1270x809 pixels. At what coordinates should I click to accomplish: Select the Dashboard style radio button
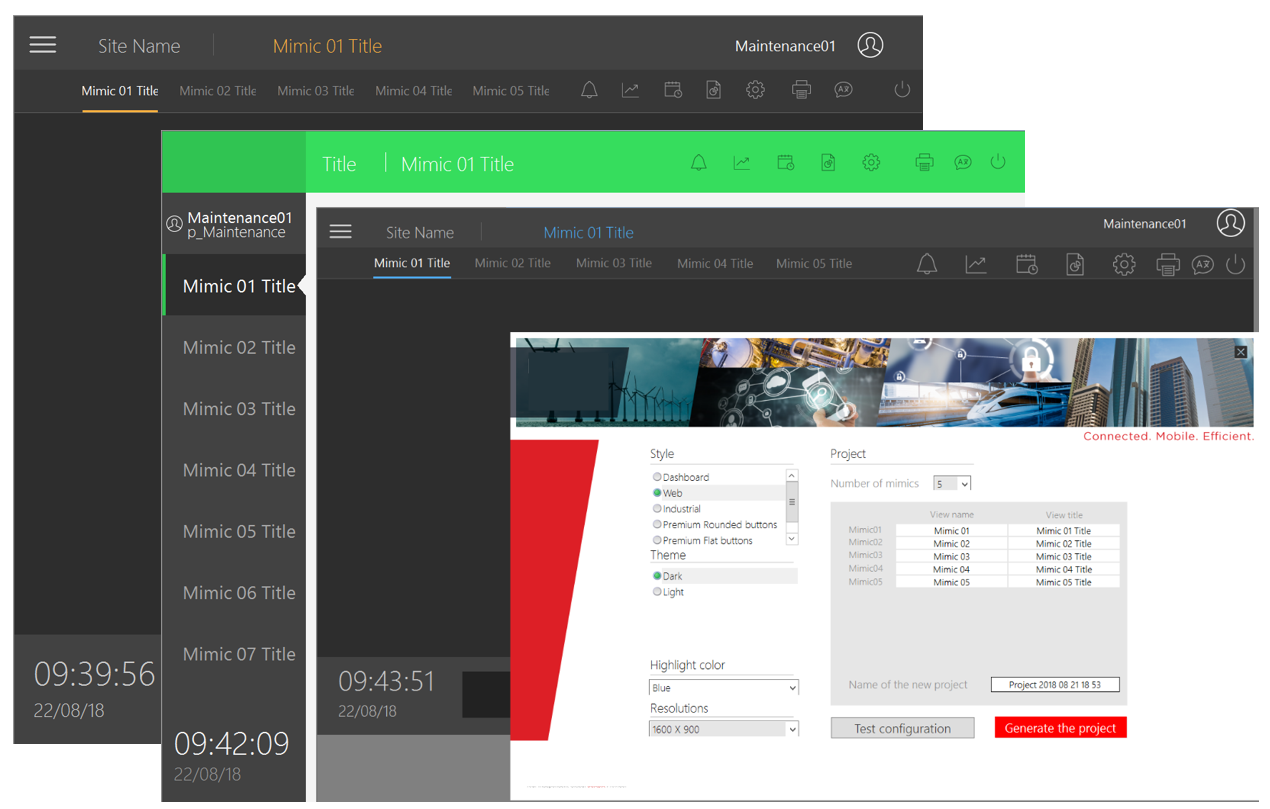click(657, 478)
